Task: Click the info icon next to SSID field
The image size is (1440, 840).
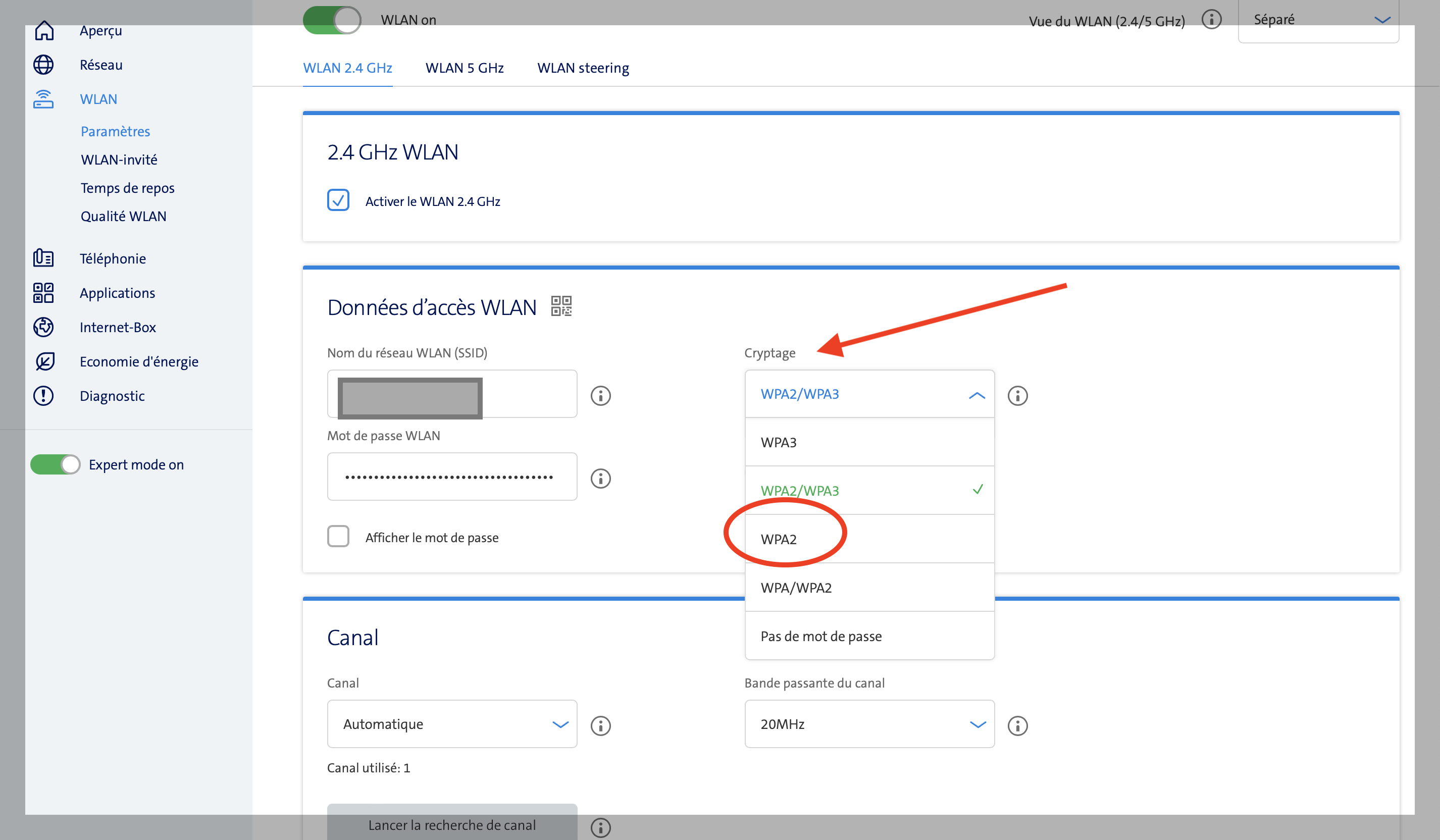Action: 600,395
